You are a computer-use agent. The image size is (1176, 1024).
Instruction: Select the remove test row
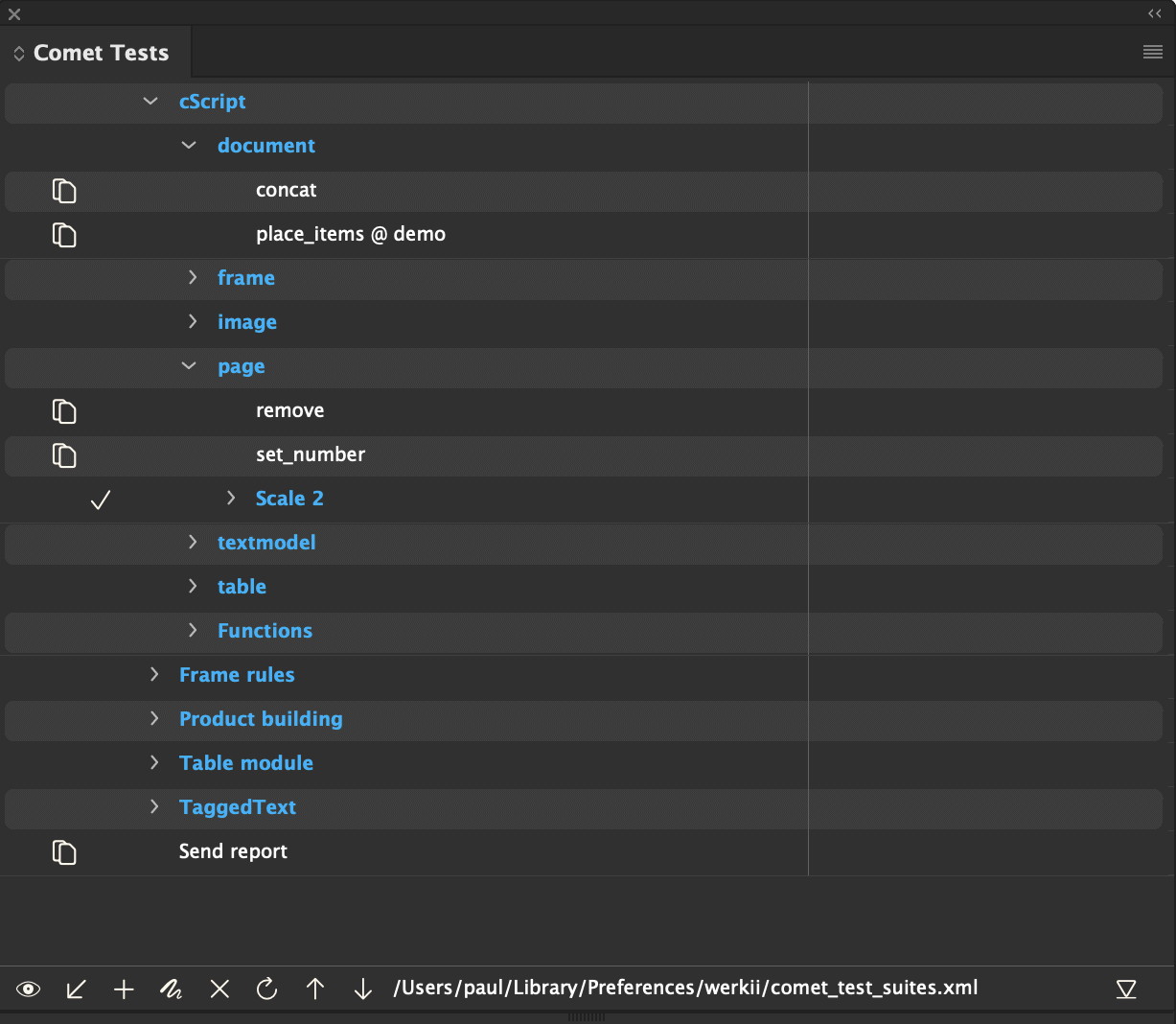(584, 411)
